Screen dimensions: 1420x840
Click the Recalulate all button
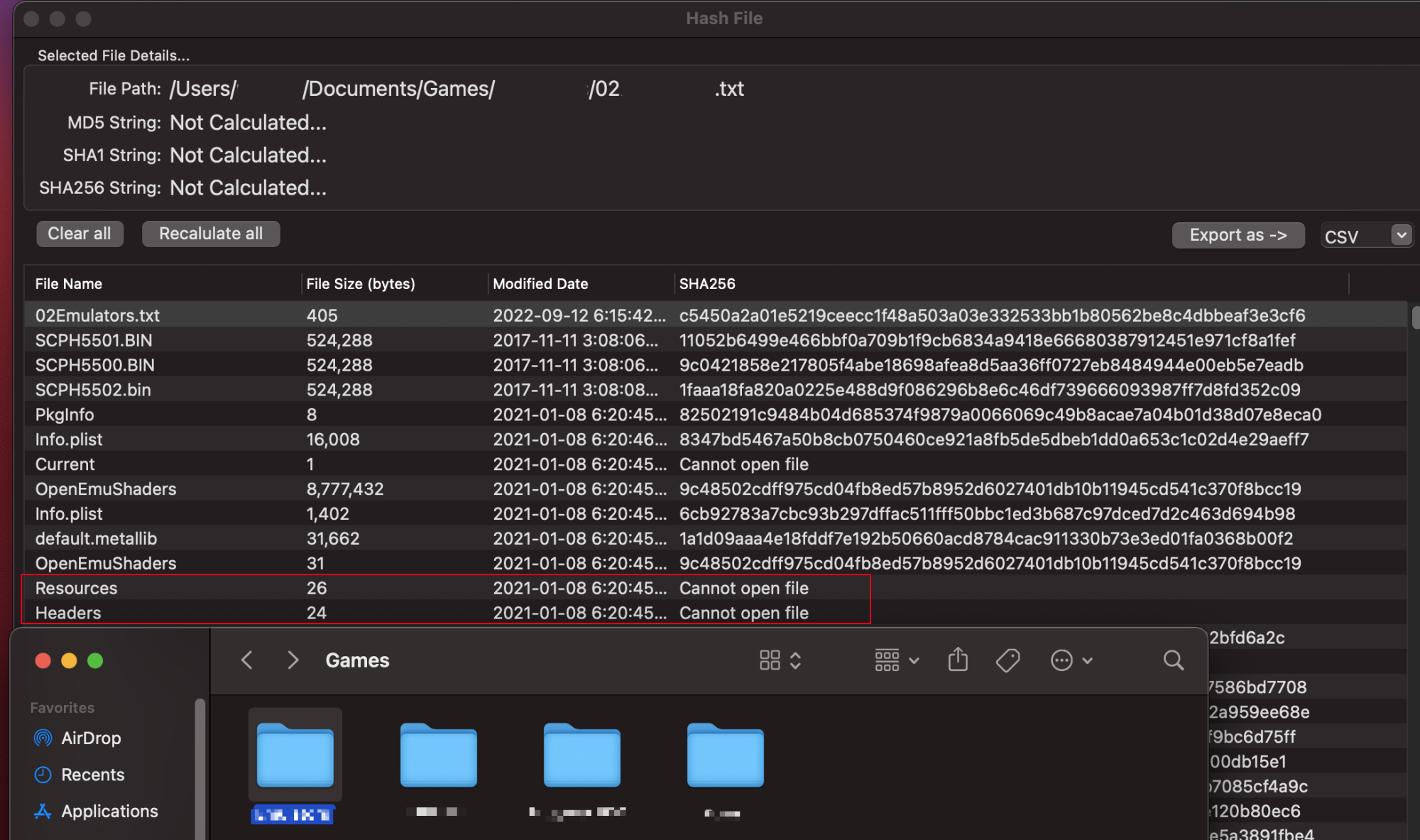(x=211, y=234)
